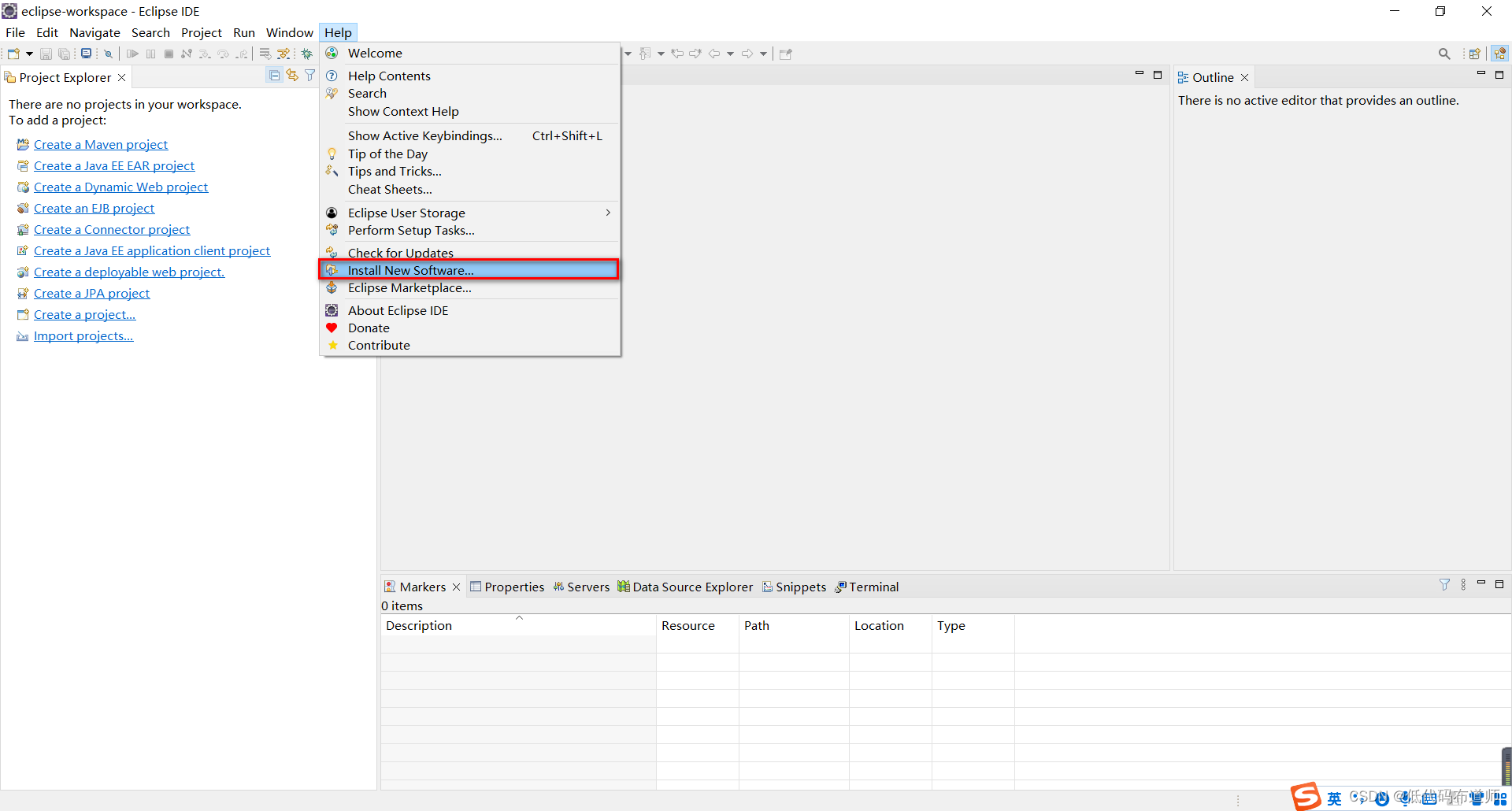Switch to the Snippets tab
This screenshot has width=1512, height=811.
[794, 587]
